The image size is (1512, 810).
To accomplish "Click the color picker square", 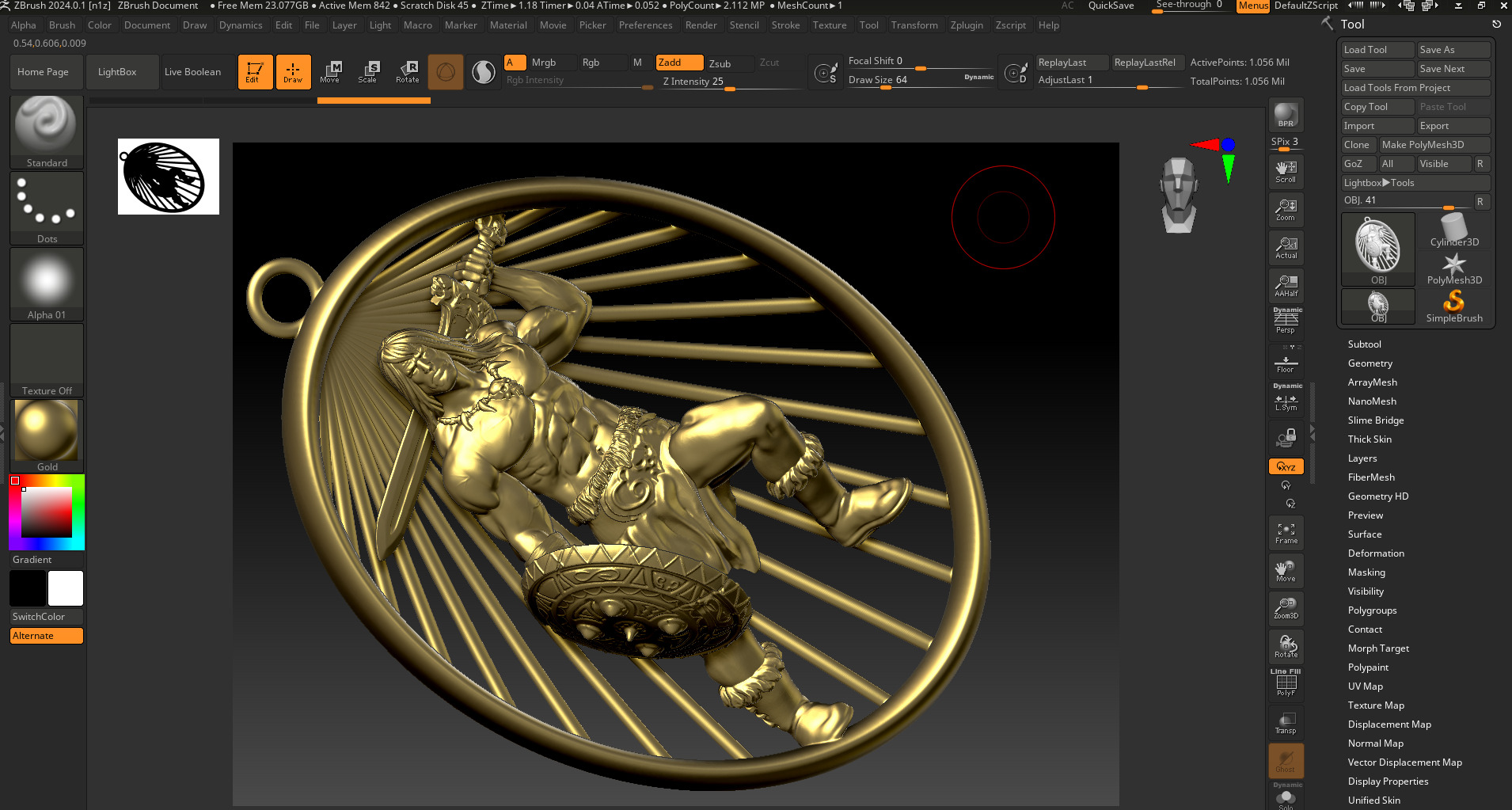I will tap(47, 512).
